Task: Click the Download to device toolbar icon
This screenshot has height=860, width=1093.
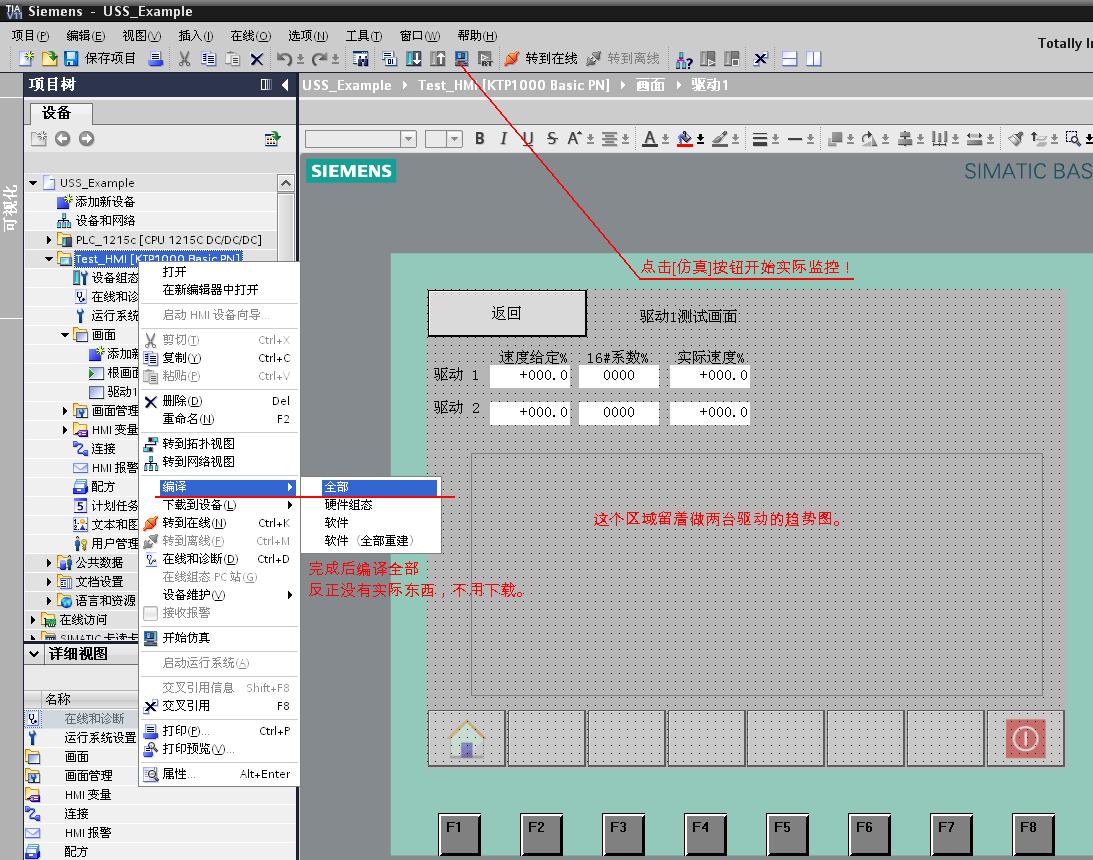Action: tap(413, 59)
